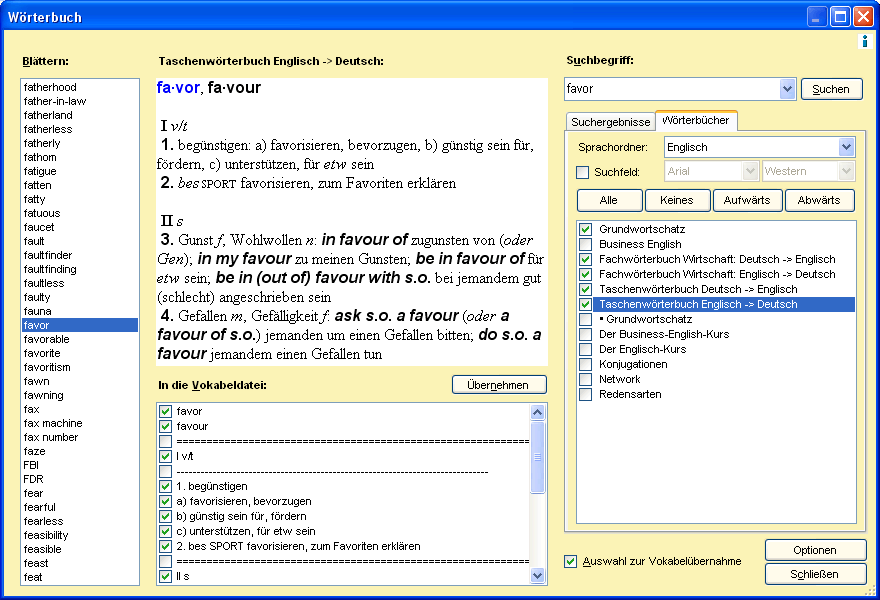The height and width of the screenshot is (600, 880).
Task: Click the Aufwärts button
Action: (747, 200)
